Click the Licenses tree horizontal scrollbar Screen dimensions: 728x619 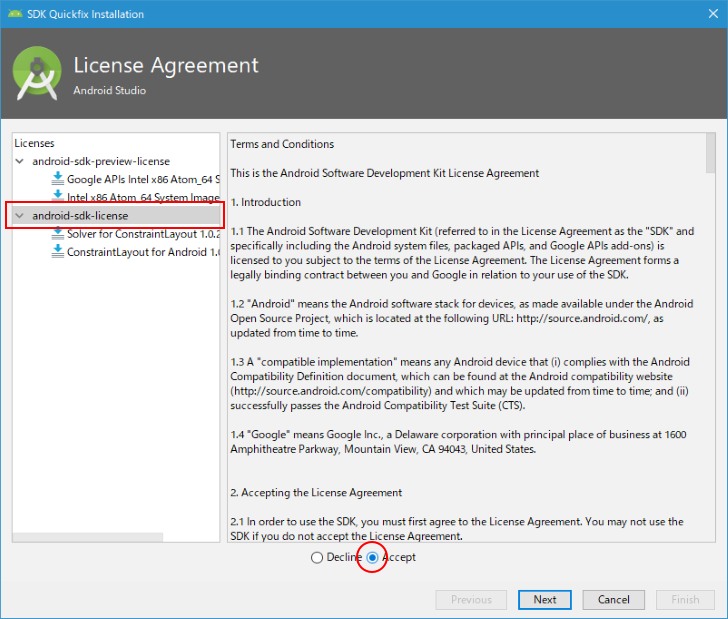tap(88, 537)
